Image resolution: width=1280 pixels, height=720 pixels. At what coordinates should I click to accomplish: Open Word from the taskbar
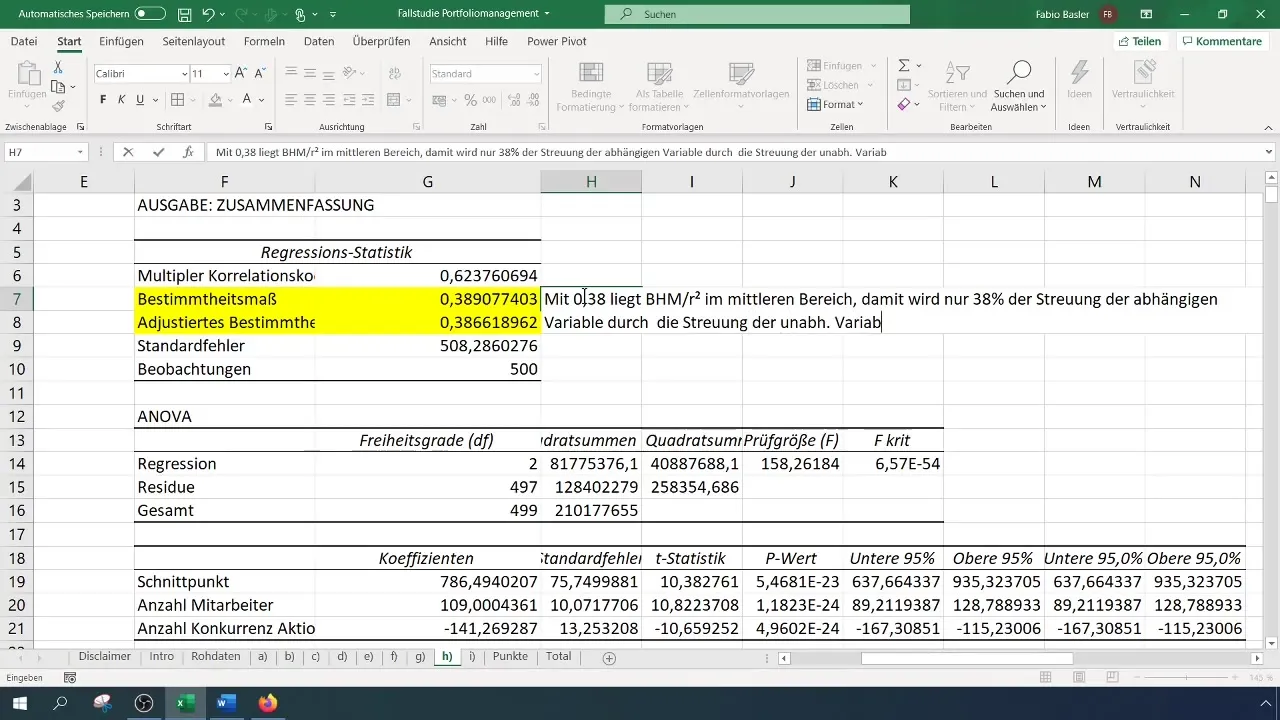225,703
